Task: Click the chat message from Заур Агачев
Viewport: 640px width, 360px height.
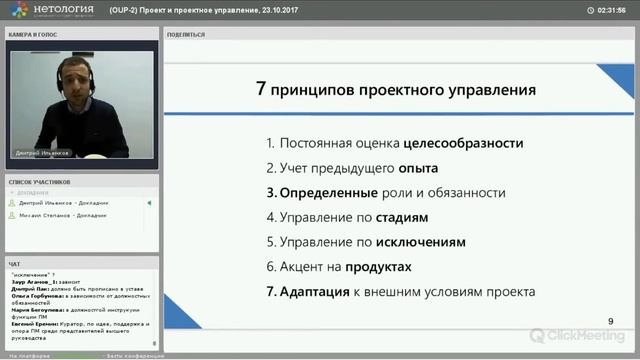Action: [46, 282]
